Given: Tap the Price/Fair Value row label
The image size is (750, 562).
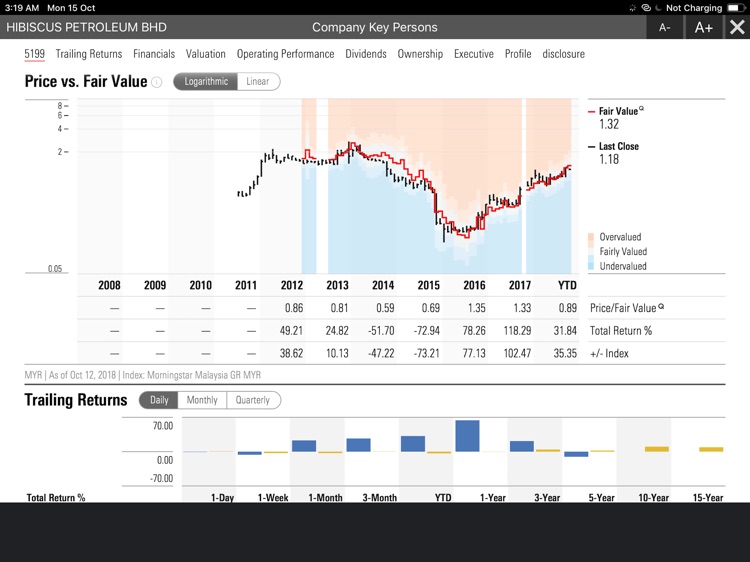Looking at the screenshot, I should coord(623,308).
